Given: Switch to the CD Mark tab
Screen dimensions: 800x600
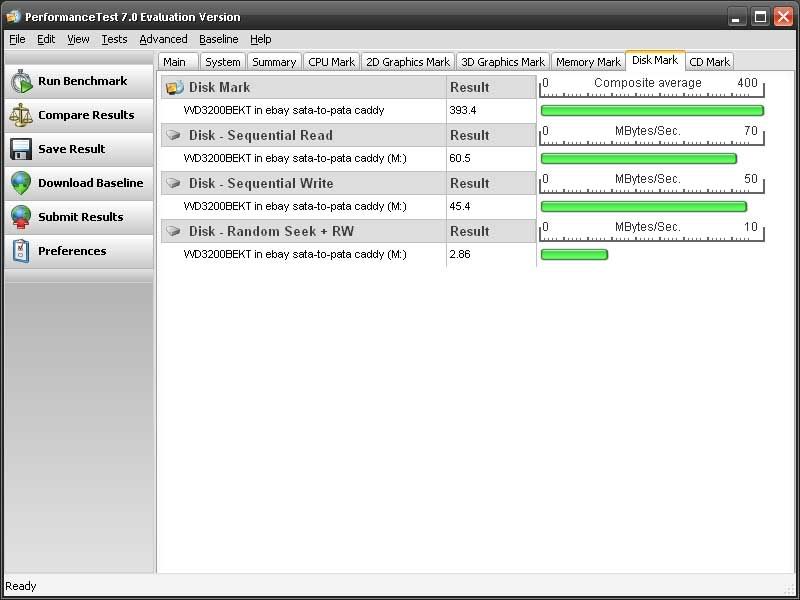Looking at the screenshot, I should pos(709,62).
